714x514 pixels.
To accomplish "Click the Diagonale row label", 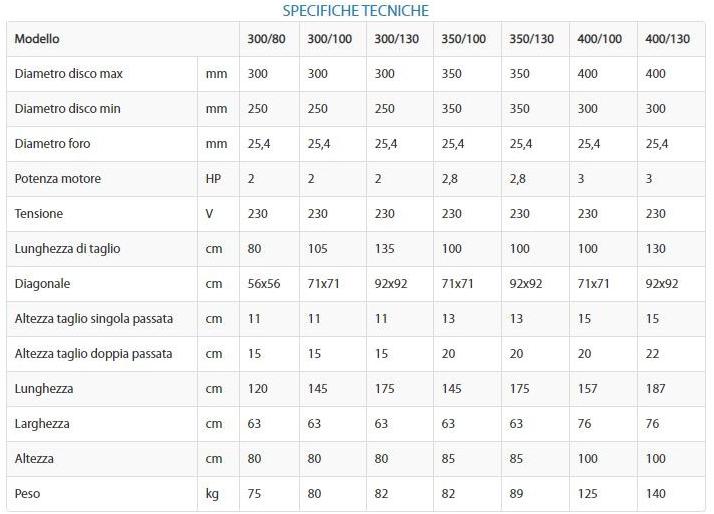I will click(42, 284).
